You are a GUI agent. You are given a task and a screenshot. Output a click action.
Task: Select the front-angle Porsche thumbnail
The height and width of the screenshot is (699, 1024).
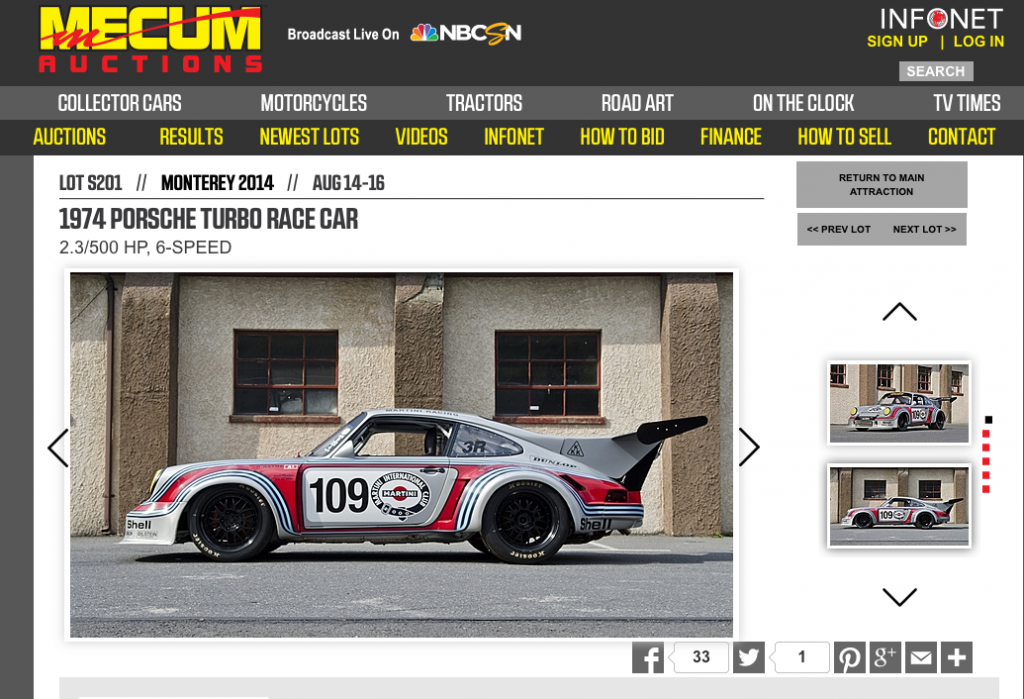(899, 402)
